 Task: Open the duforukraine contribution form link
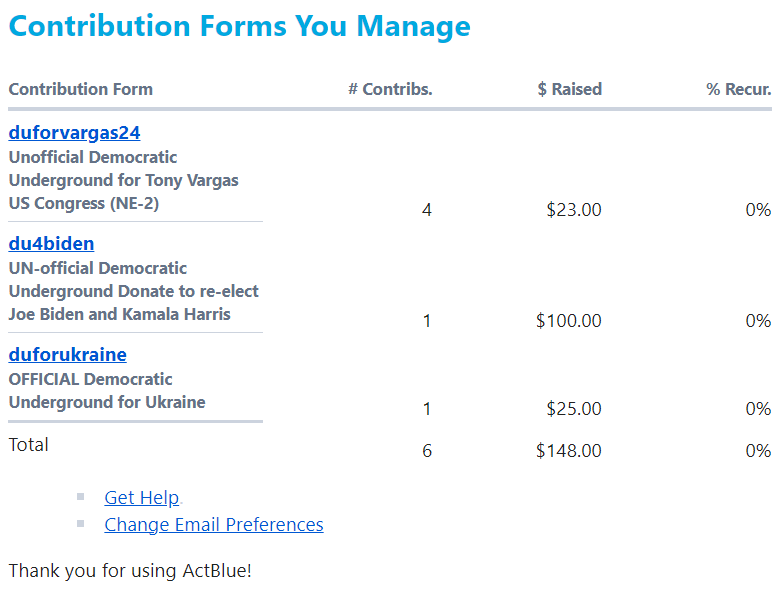[67, 354]
